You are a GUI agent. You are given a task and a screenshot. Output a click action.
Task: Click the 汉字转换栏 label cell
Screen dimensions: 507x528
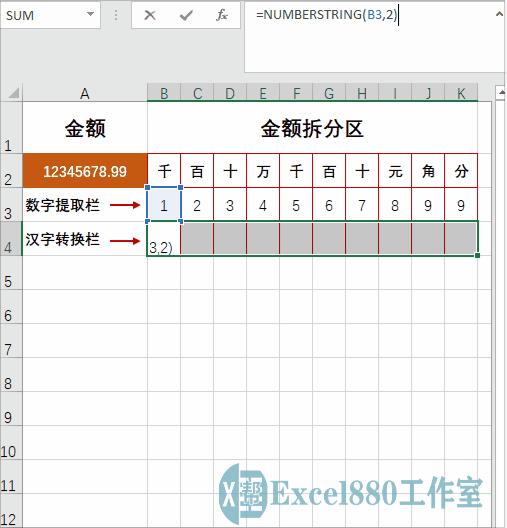pos(85,239)
